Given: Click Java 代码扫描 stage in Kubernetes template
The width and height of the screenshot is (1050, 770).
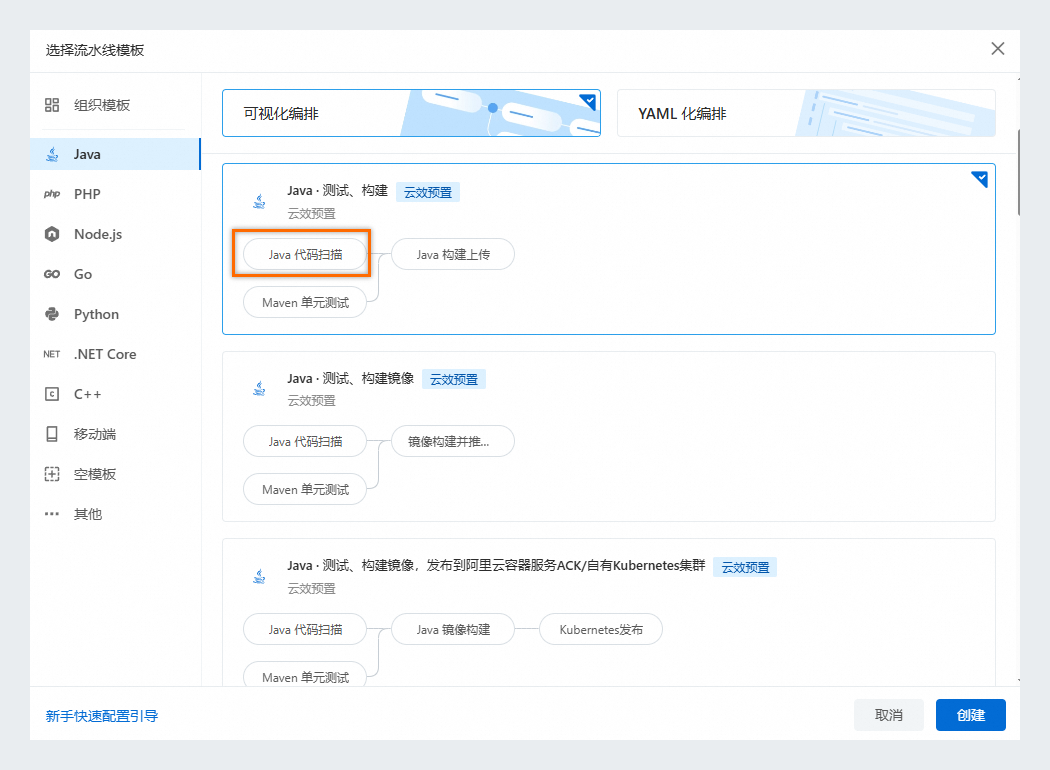Looking at the screenshot, I should tap(305, 629).
